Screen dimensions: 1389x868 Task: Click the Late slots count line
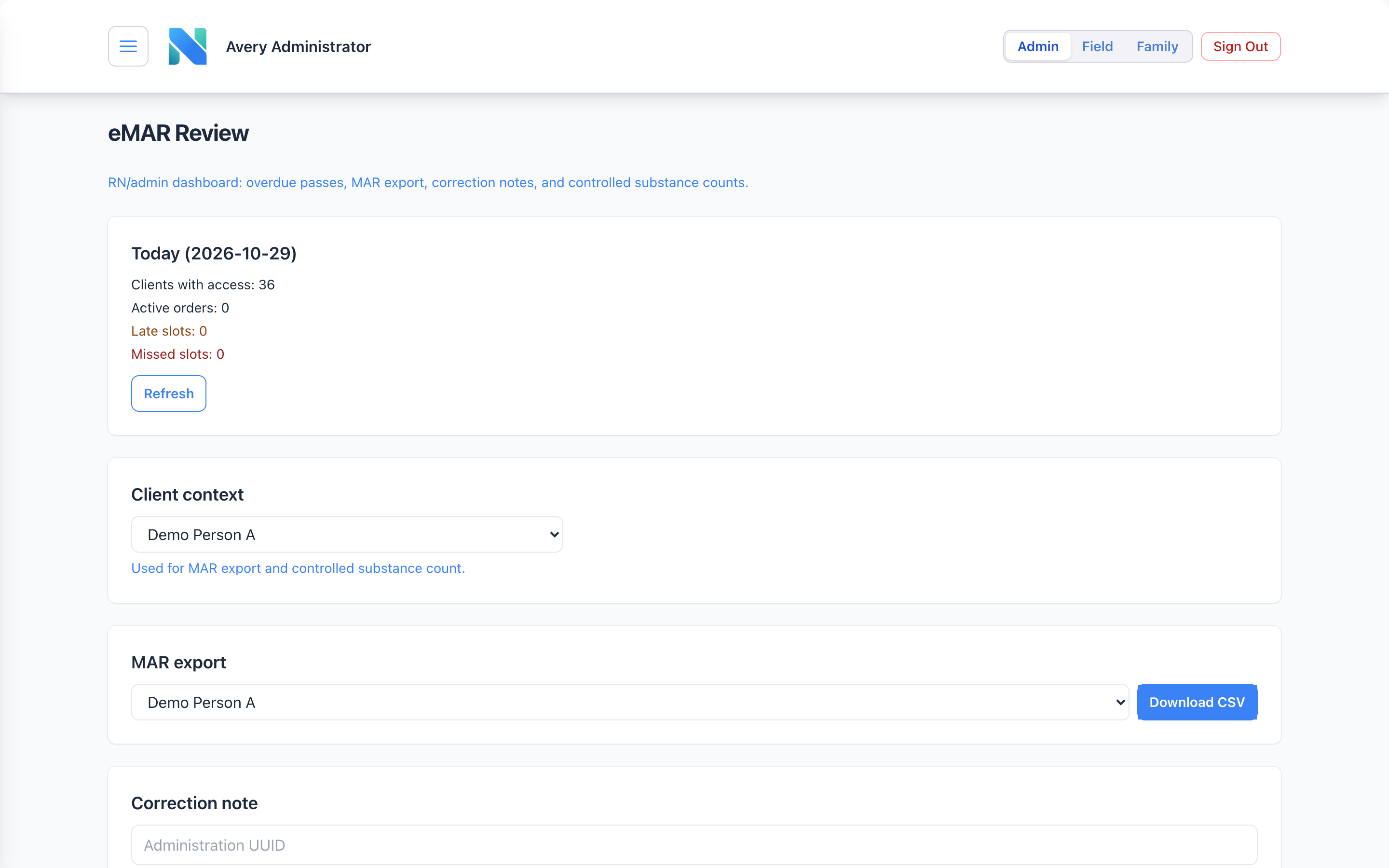point(169,331)
